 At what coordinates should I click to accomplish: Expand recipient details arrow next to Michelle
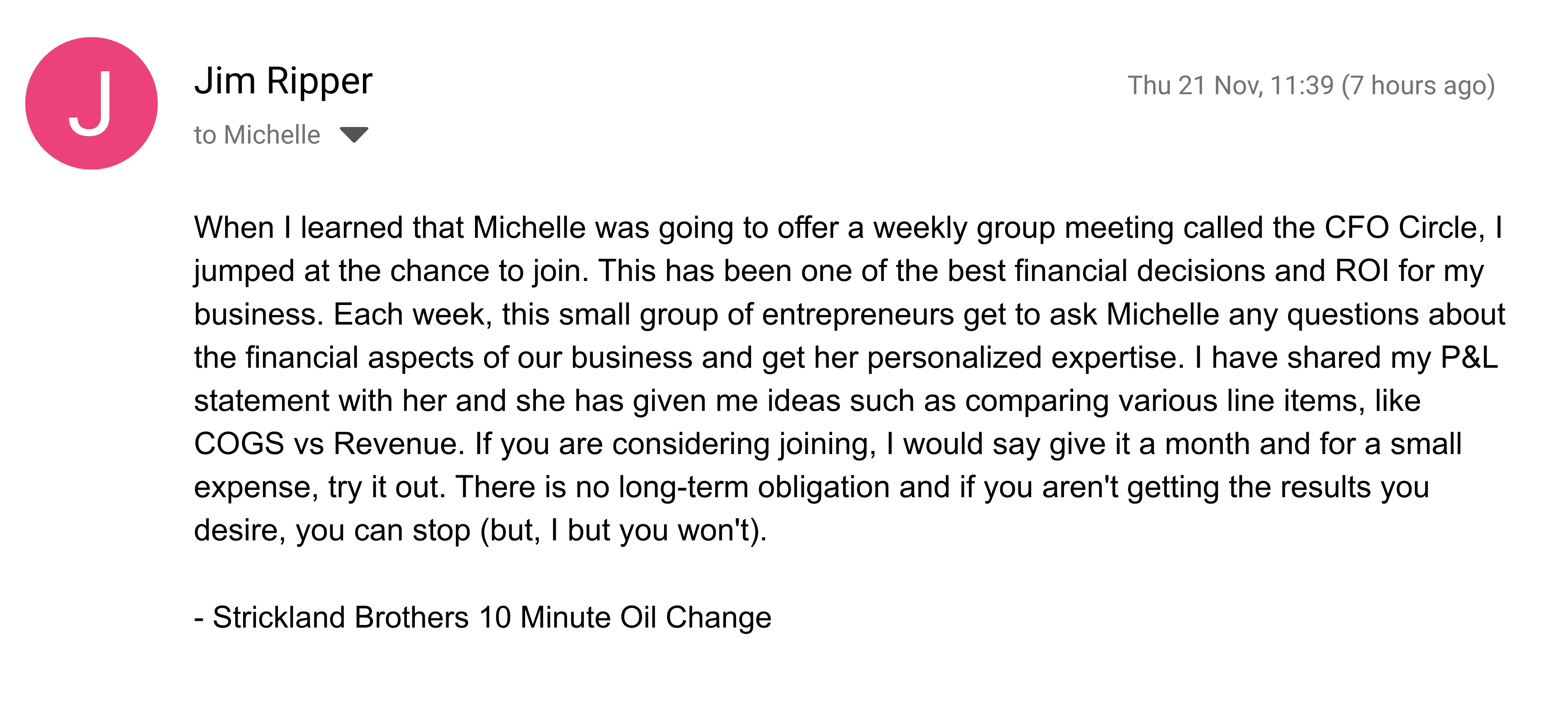point(354,134)
